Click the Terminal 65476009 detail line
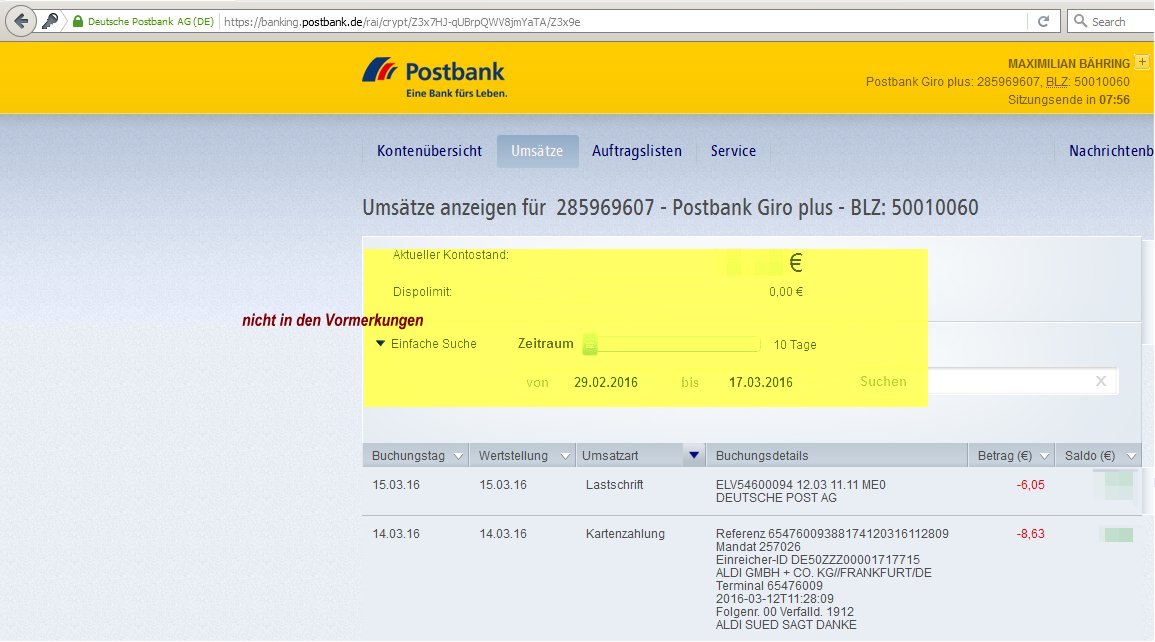Screen dimensions: 1155x642 tap(769, 586)
